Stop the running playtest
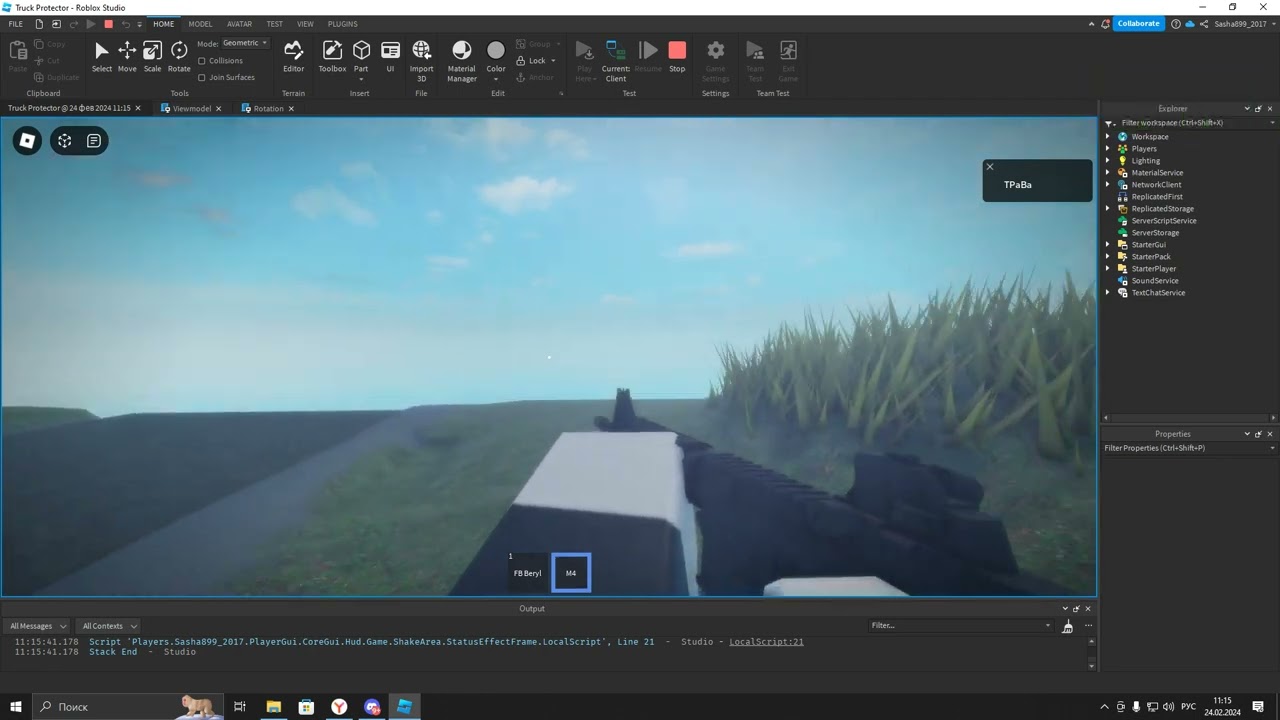 pyautogui.click(x=677, y=57)
